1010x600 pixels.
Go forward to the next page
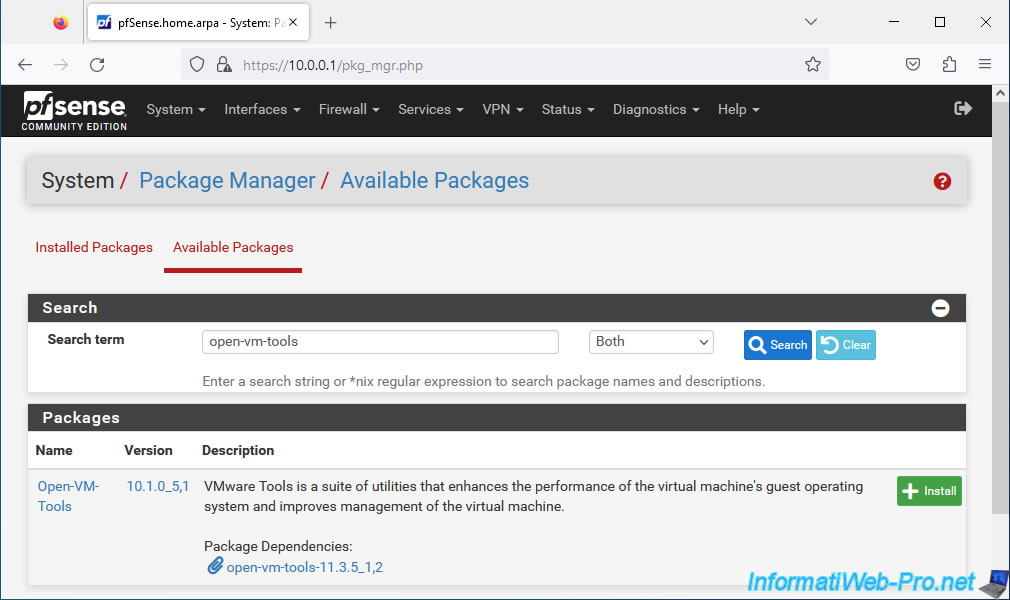click(61, 64)
